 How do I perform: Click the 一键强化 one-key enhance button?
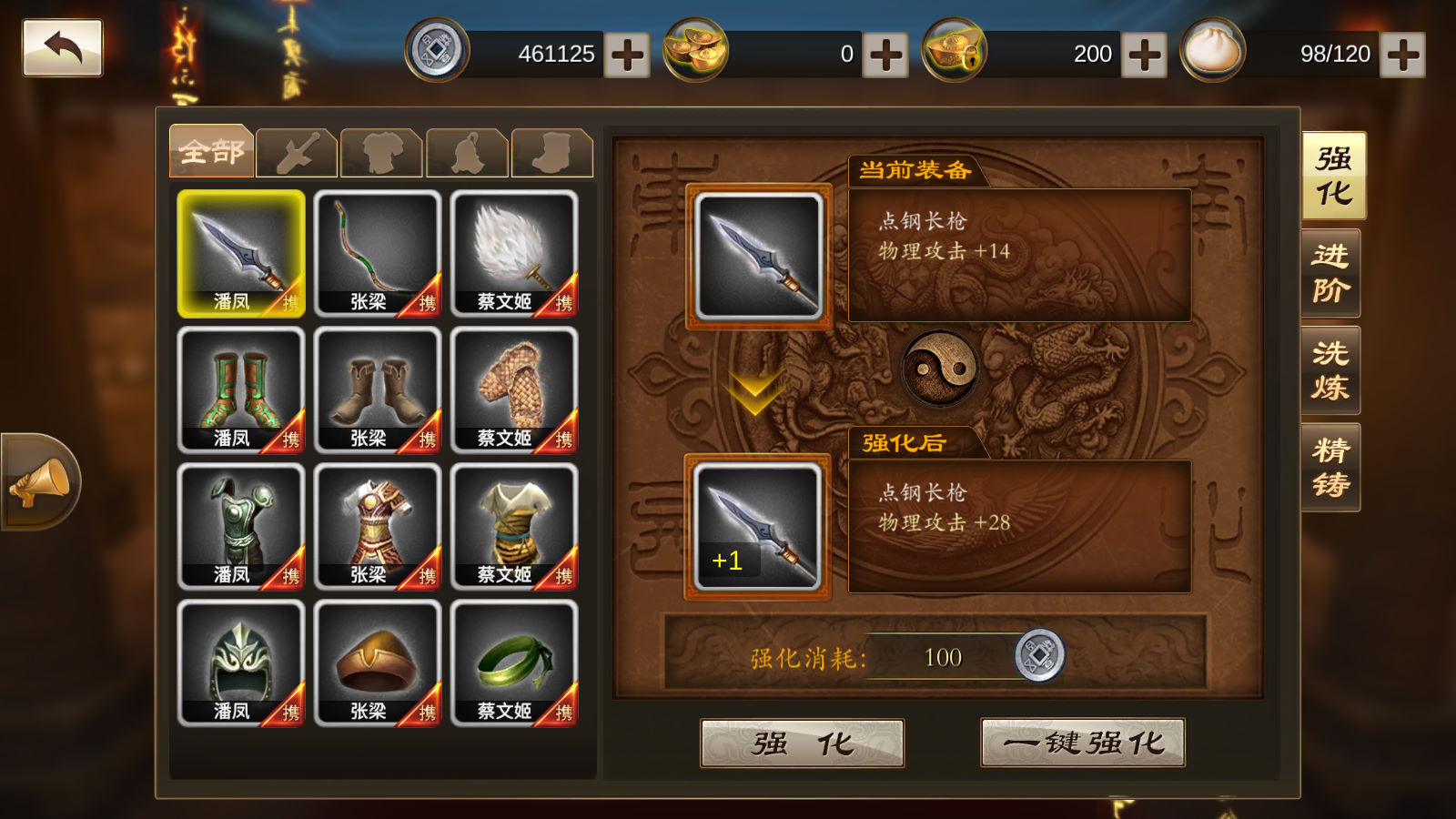click(1083, 743)
